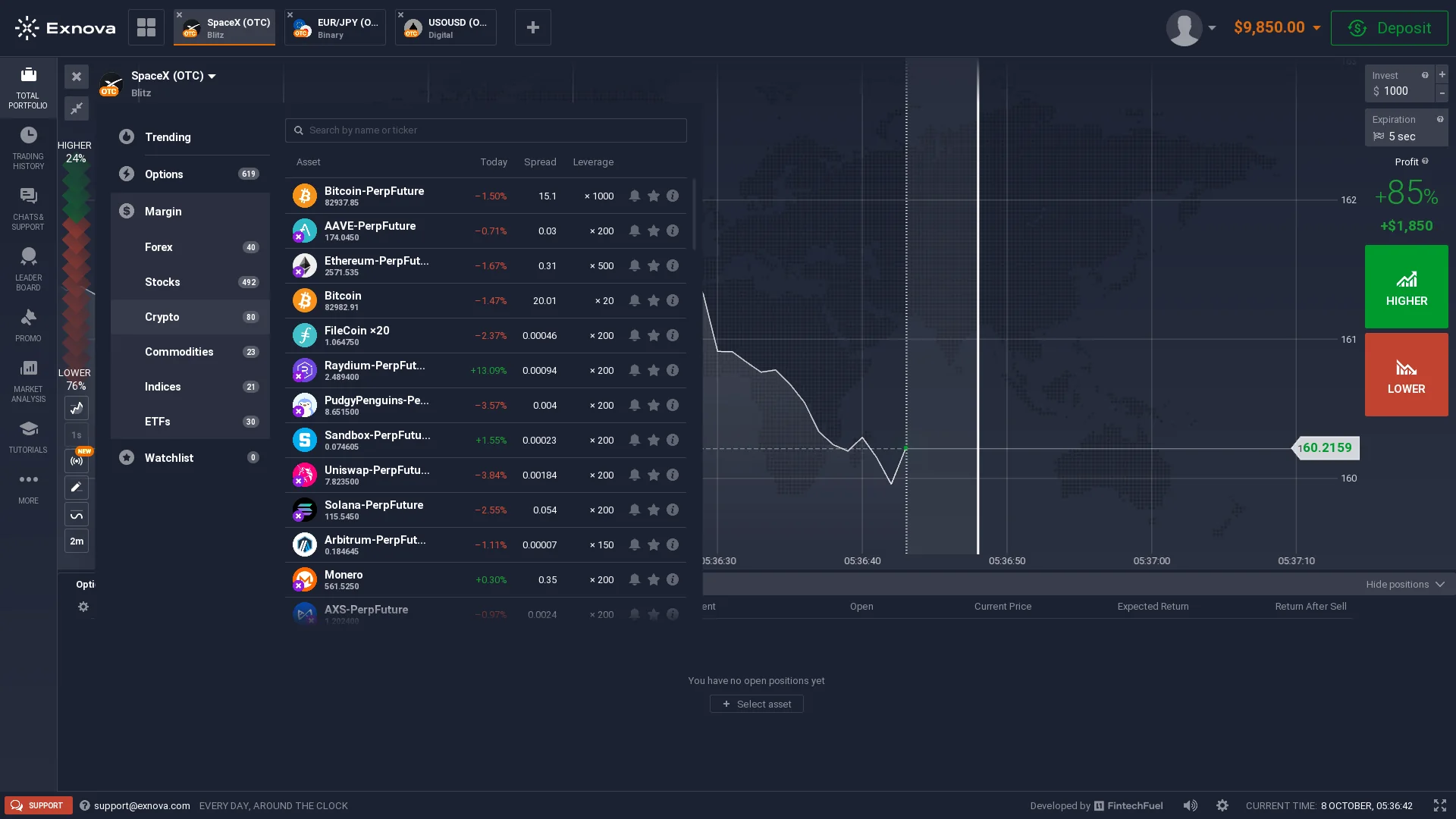
Task: Open Total Portfolio in sidebar
Action: click(28, 88)
